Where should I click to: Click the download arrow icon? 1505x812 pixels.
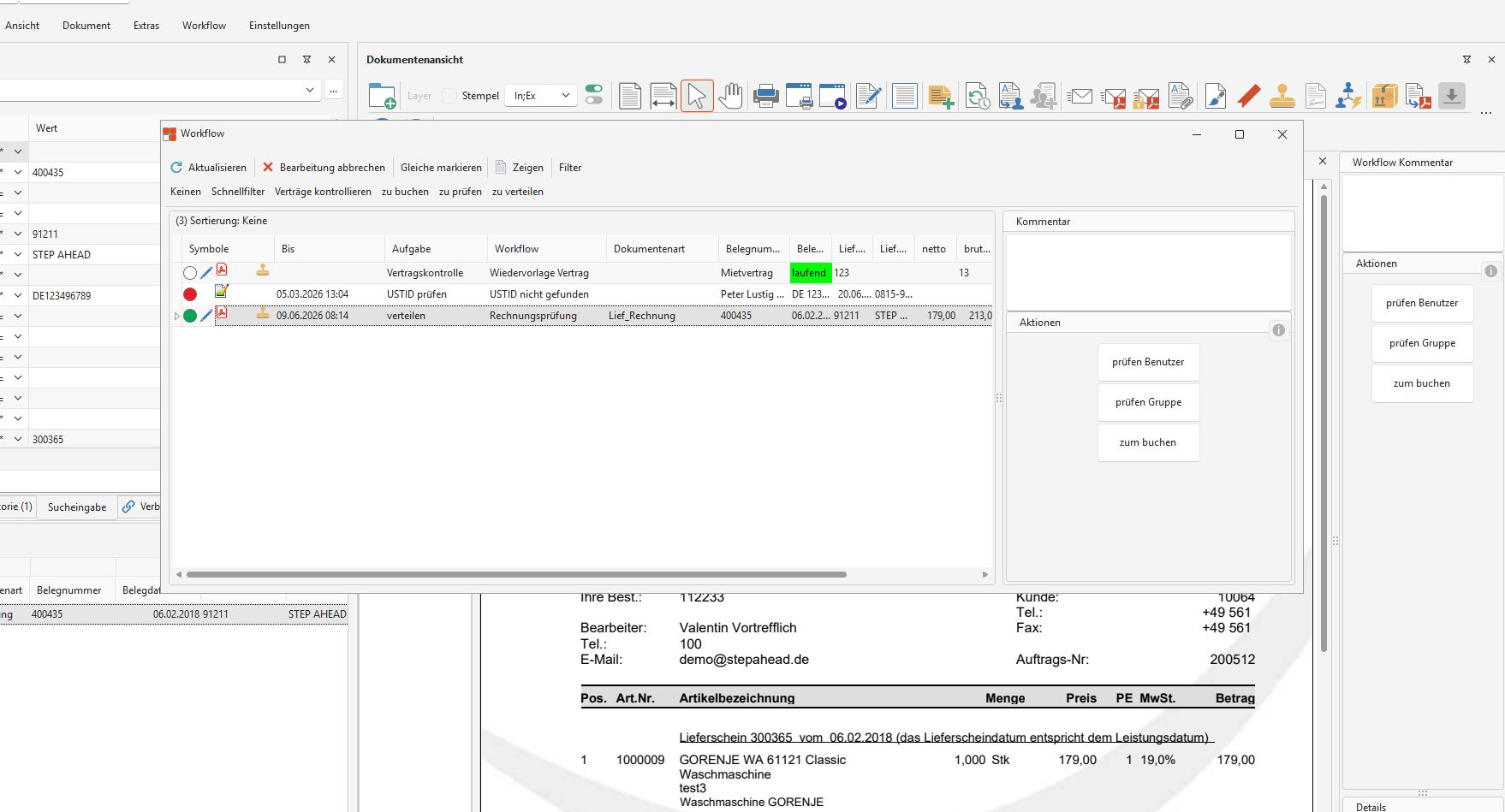1452,96
